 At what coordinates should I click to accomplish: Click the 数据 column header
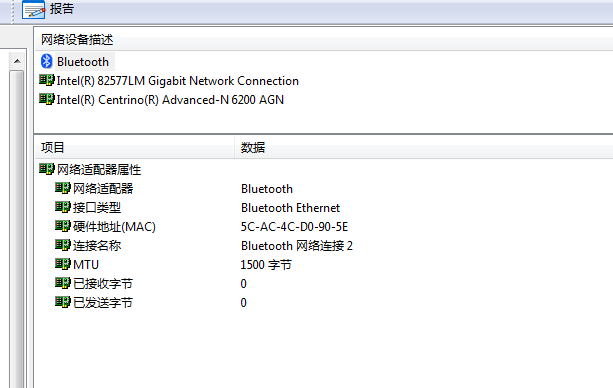pos(424,147)
